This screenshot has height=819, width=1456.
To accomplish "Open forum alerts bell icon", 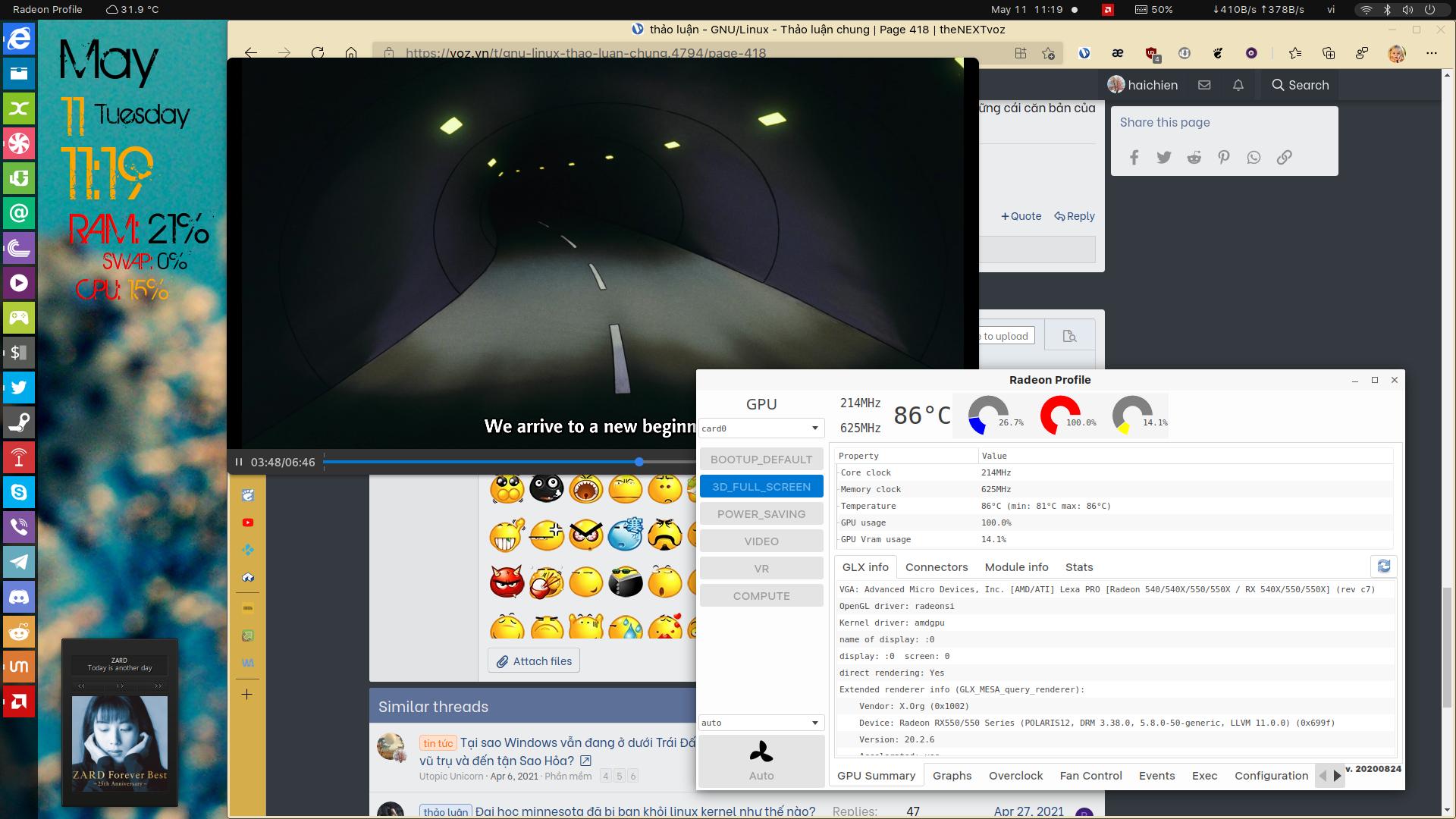I will tap(1238, 85).
